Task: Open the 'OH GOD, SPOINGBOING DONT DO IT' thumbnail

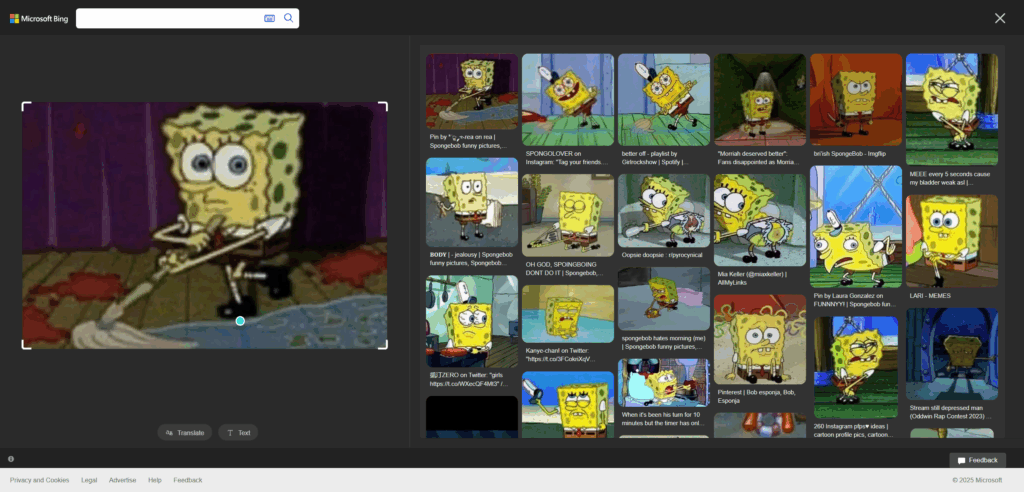Action: (568, 215)
